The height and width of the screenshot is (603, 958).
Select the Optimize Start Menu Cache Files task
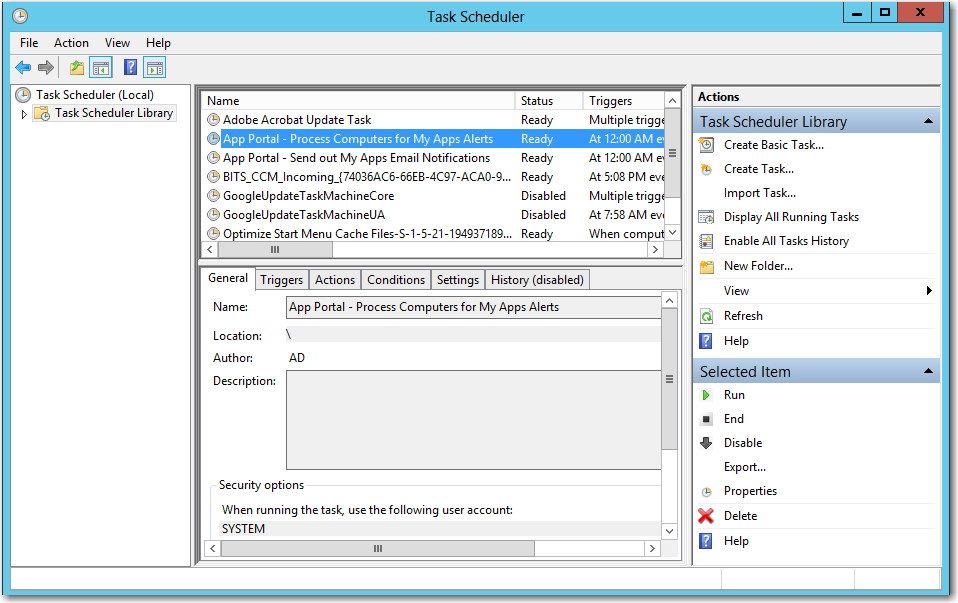click(x=434, y=233)
